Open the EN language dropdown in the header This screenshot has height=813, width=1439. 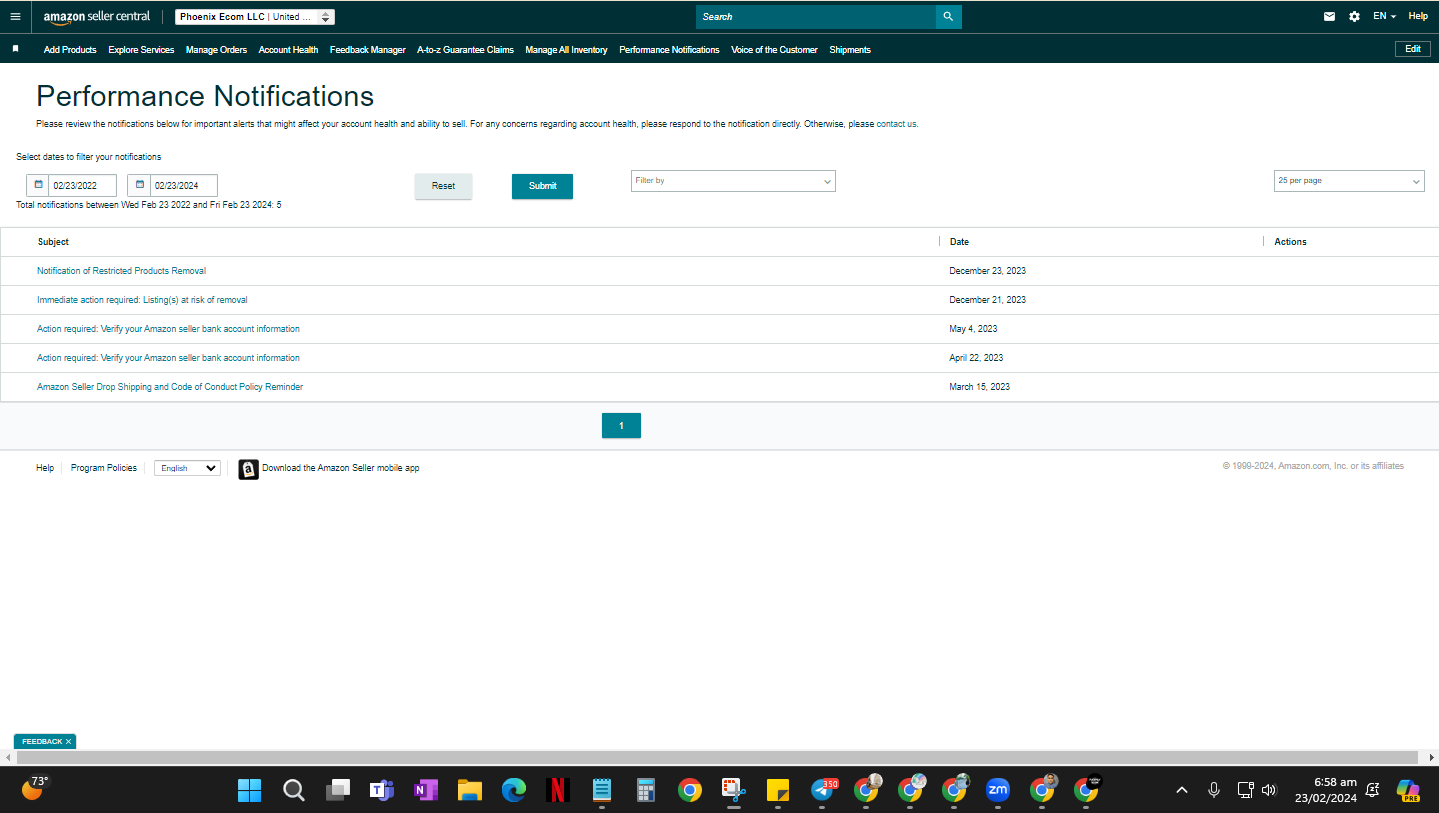point(1384,17)
